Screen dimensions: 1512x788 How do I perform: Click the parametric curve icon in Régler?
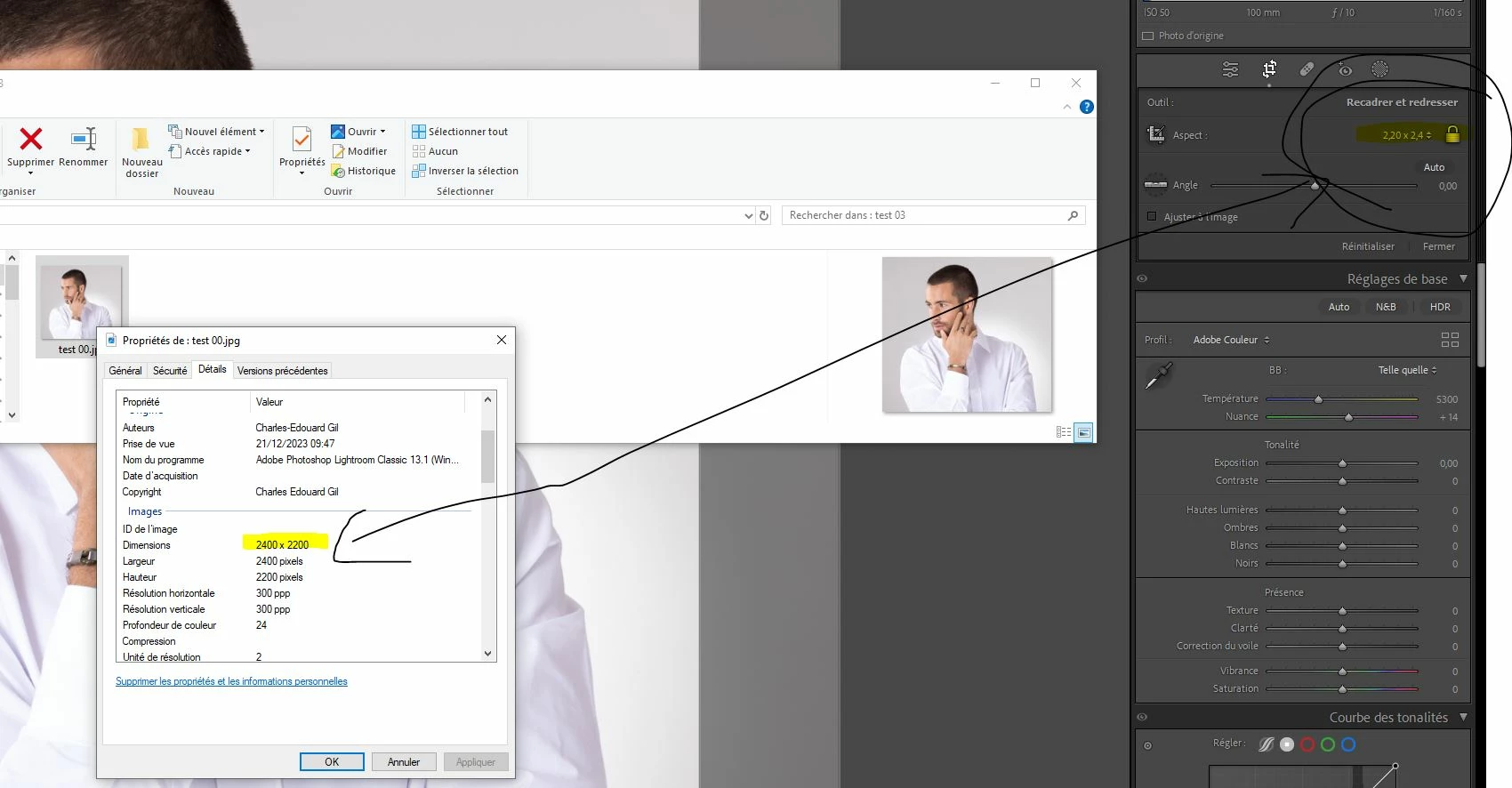pos(1267,744)
